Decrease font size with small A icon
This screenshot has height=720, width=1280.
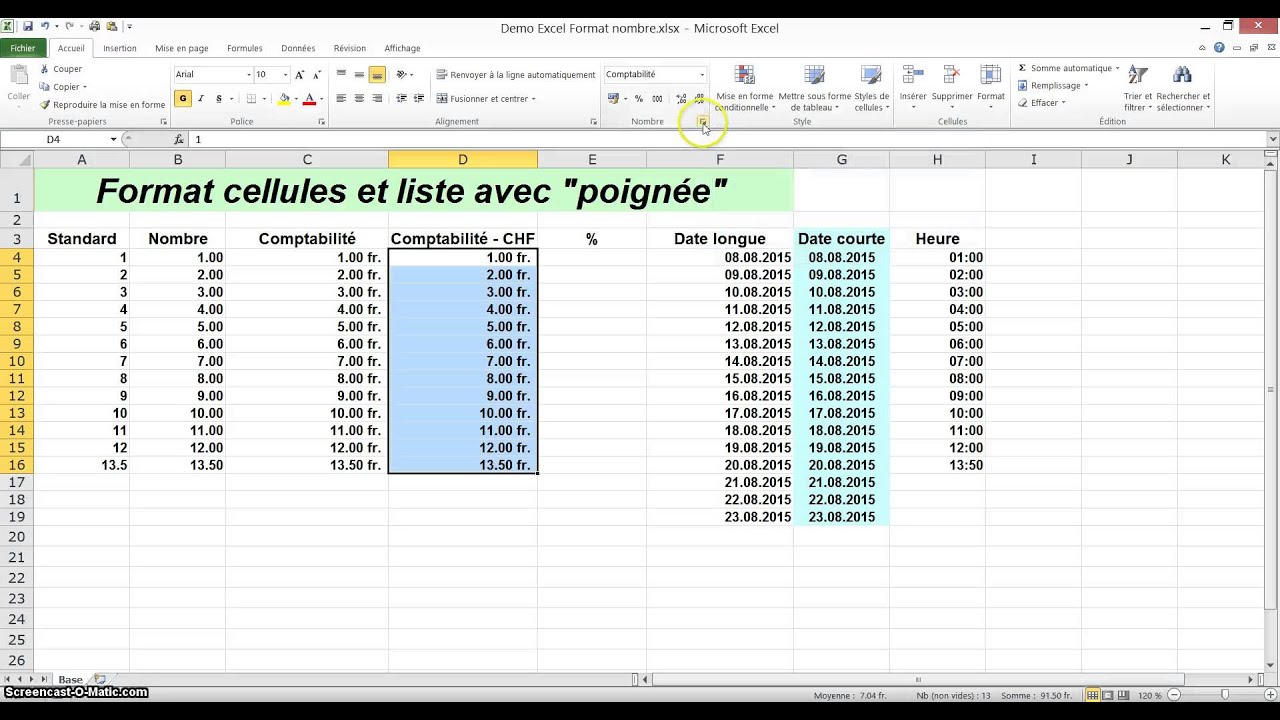(317, 74)
